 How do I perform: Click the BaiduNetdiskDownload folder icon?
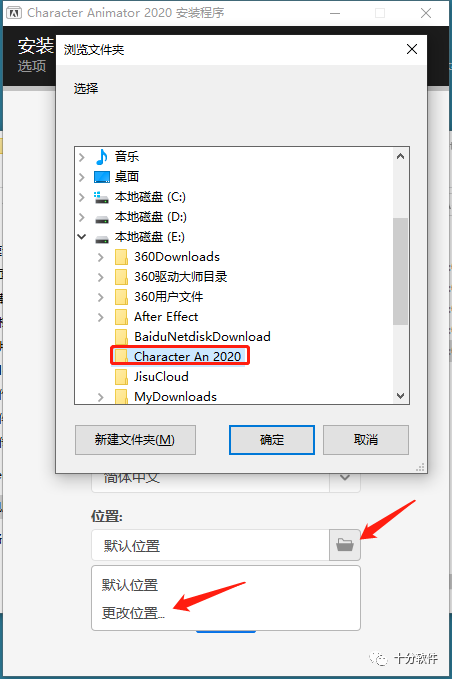[121, 336]
